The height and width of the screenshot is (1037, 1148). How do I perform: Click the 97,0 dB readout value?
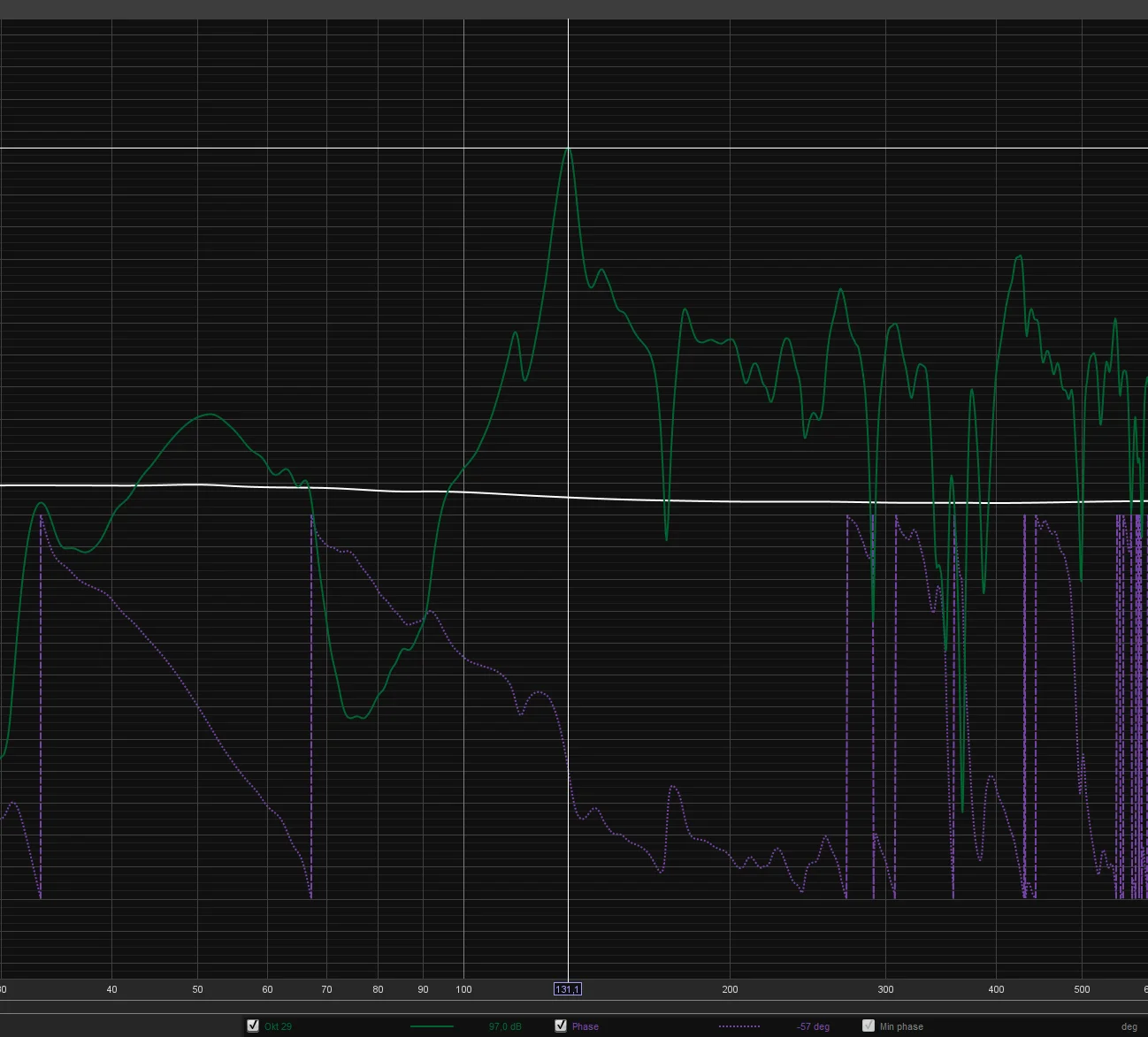pos(505,1026)
